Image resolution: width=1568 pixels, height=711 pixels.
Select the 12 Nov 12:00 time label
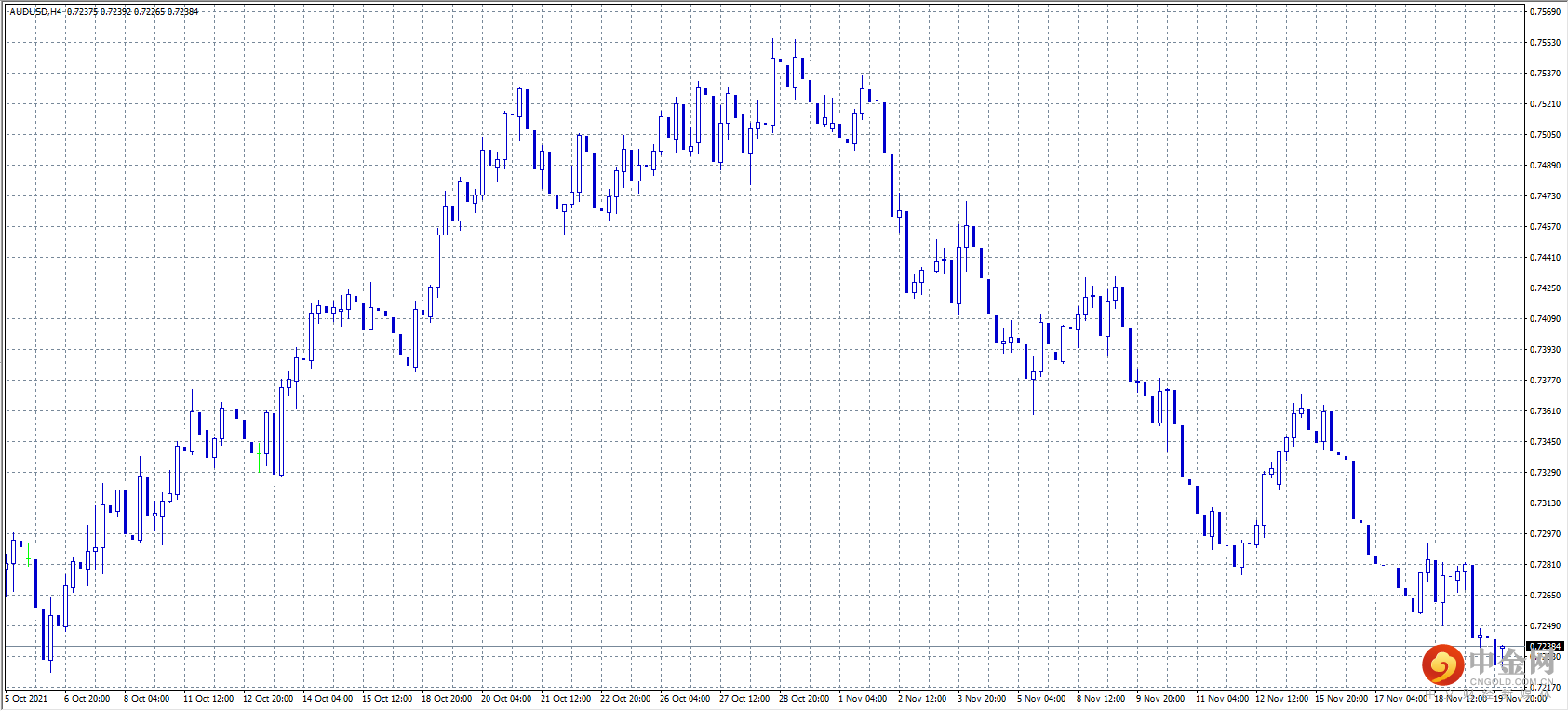click(1281, 699)
